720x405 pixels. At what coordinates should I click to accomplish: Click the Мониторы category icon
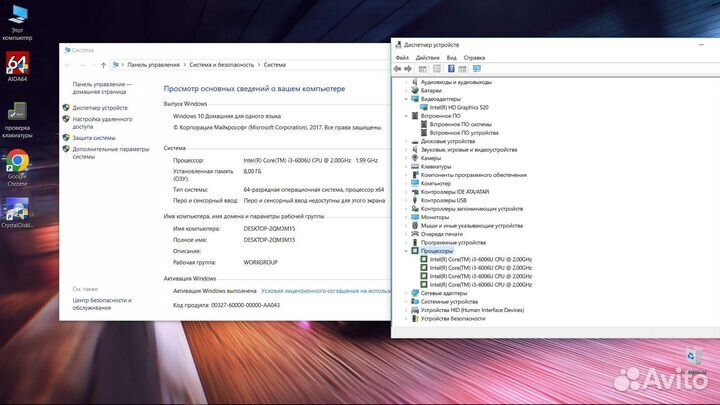pos(415,217)
